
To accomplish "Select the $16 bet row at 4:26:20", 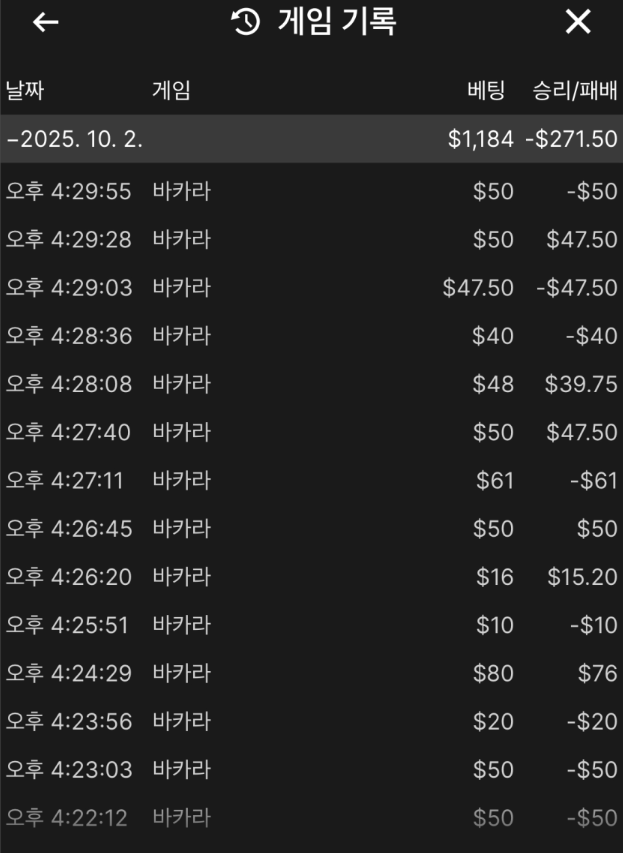I will (311, 577).
